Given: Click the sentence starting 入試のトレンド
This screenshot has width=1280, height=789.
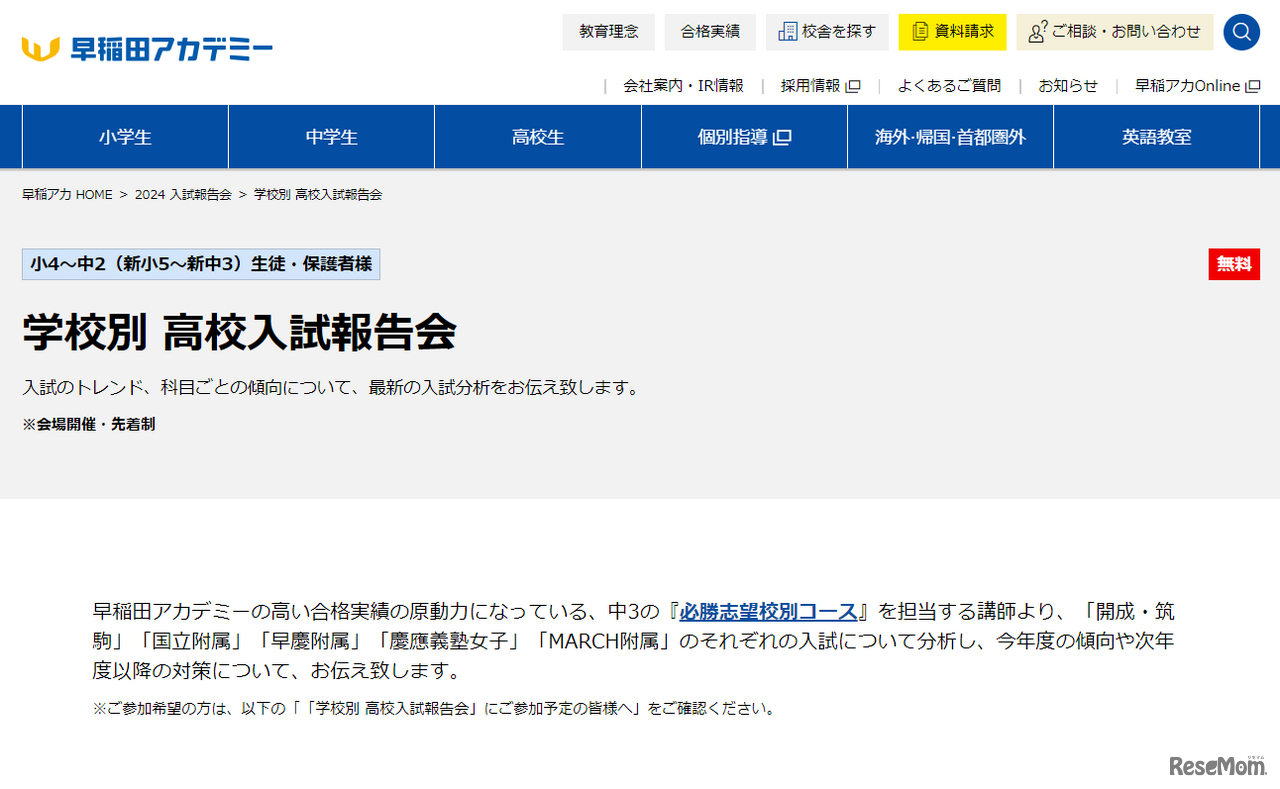Looking at the screenshot, I should pyautogui.click(x=331, y=387).
